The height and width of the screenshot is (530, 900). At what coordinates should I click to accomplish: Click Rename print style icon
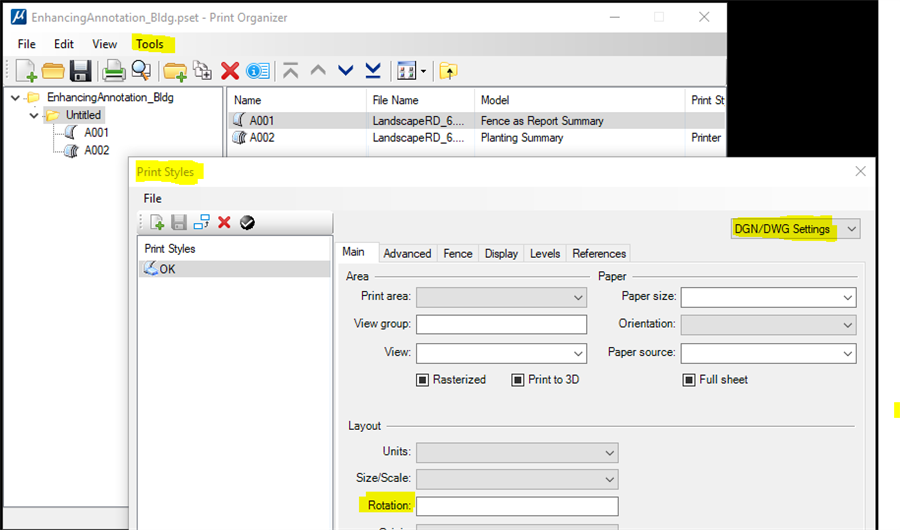point(201,223)
